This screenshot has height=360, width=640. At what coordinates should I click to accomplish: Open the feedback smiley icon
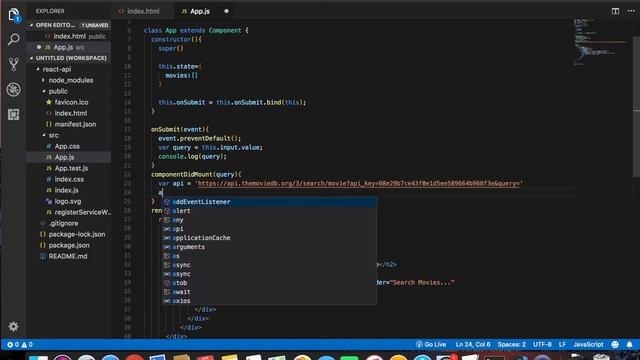pos(615,344)
